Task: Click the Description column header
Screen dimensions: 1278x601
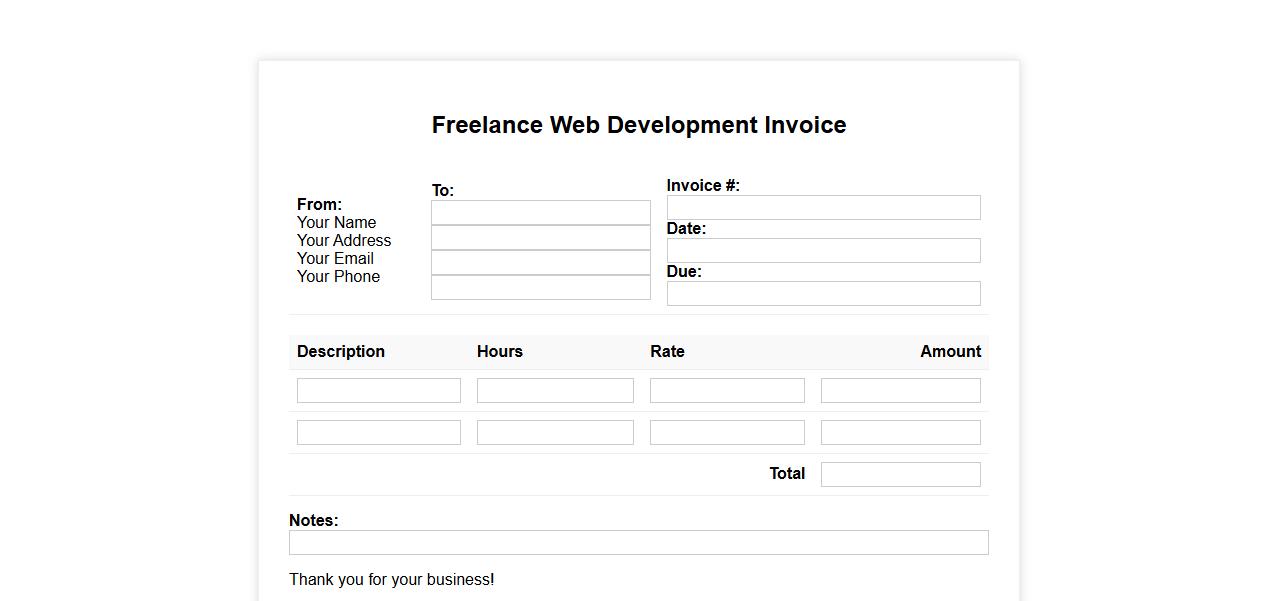Action: pyautogui.click(x=341, y=352)
